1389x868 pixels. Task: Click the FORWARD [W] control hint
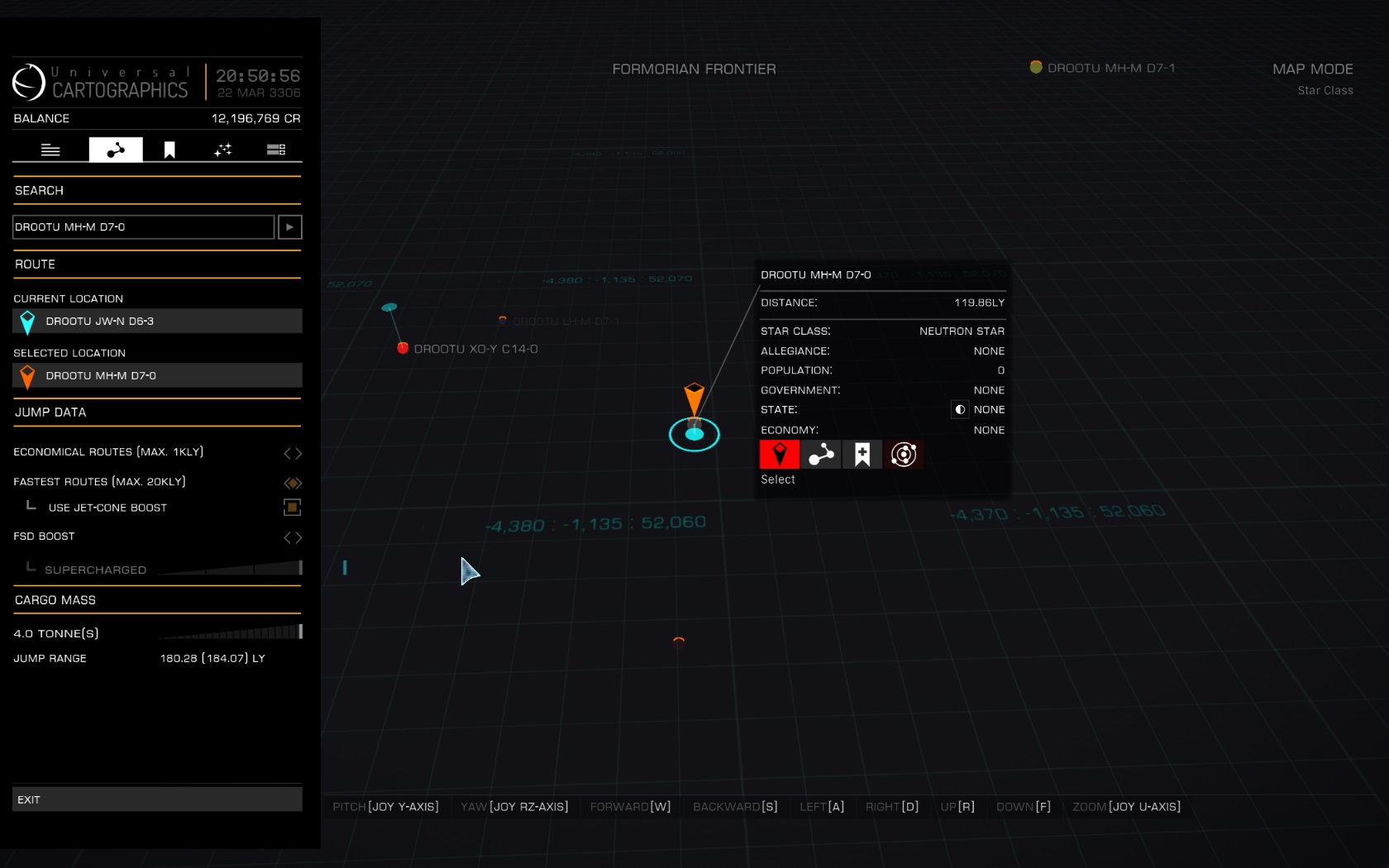(x=630, y=806)
